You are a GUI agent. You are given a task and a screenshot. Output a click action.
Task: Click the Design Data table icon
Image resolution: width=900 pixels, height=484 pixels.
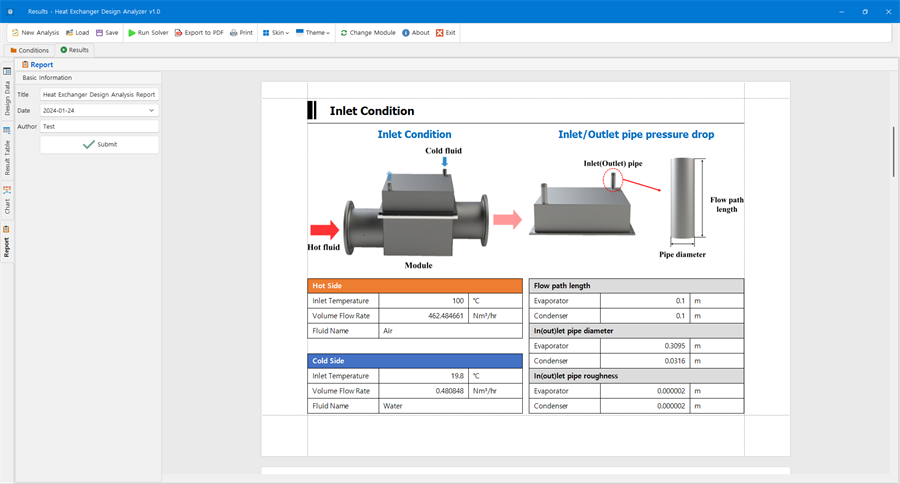7,71
